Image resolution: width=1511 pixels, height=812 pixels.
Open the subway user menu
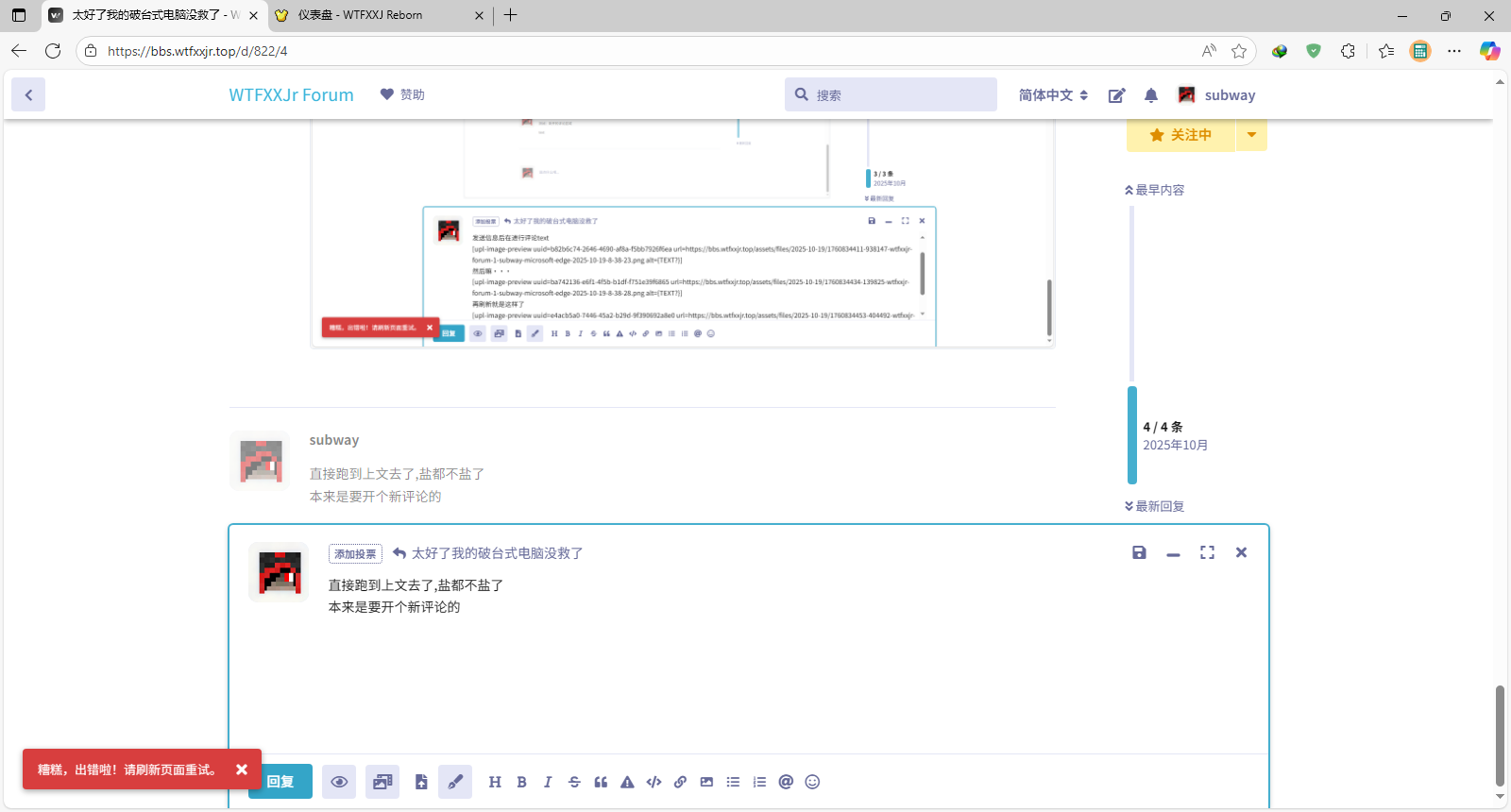click(1216, 95)
